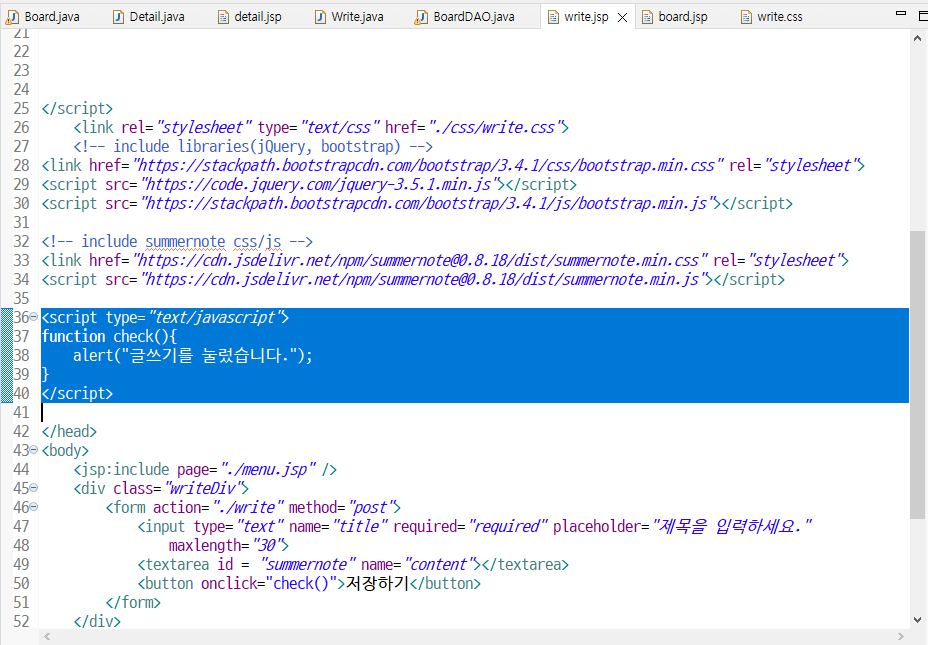Click the Write.java file icon
This screenshot has height=645, width=928.
point(320,17)
